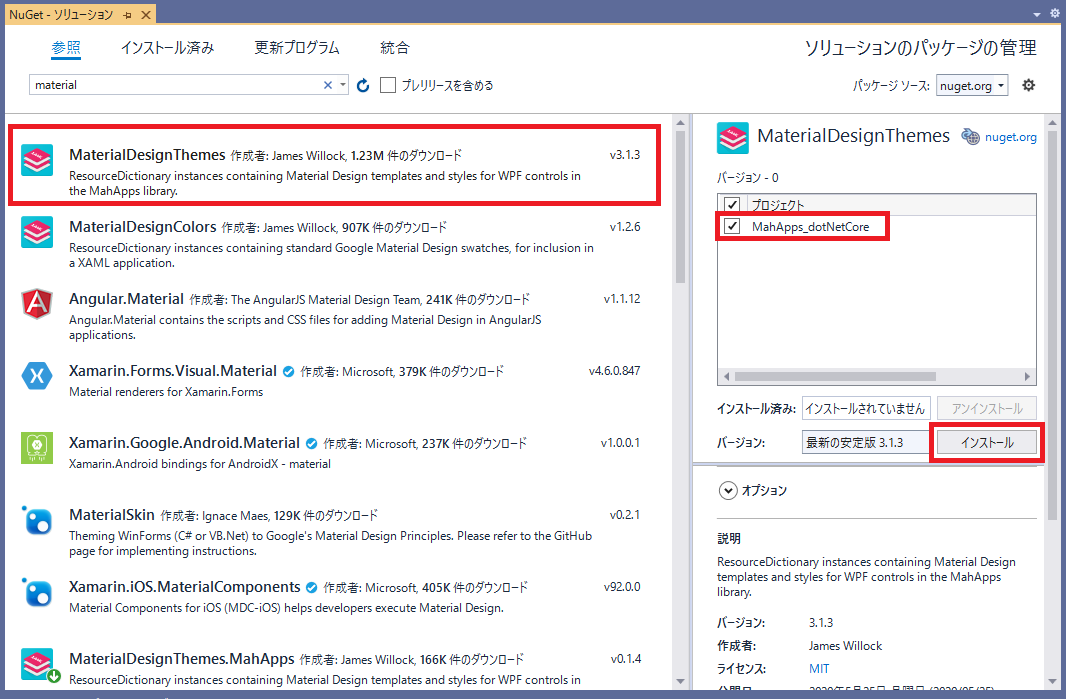Screen dimensions: 1066x699
Task: Select the Xamarin.Google.Android.Material package title
Action: [x=184, y=443]
